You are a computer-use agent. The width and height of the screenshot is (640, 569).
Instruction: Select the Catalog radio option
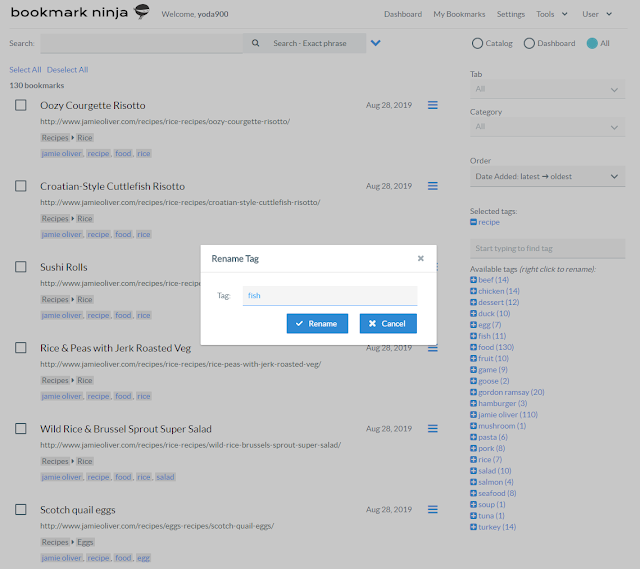[x=477, y=43]
